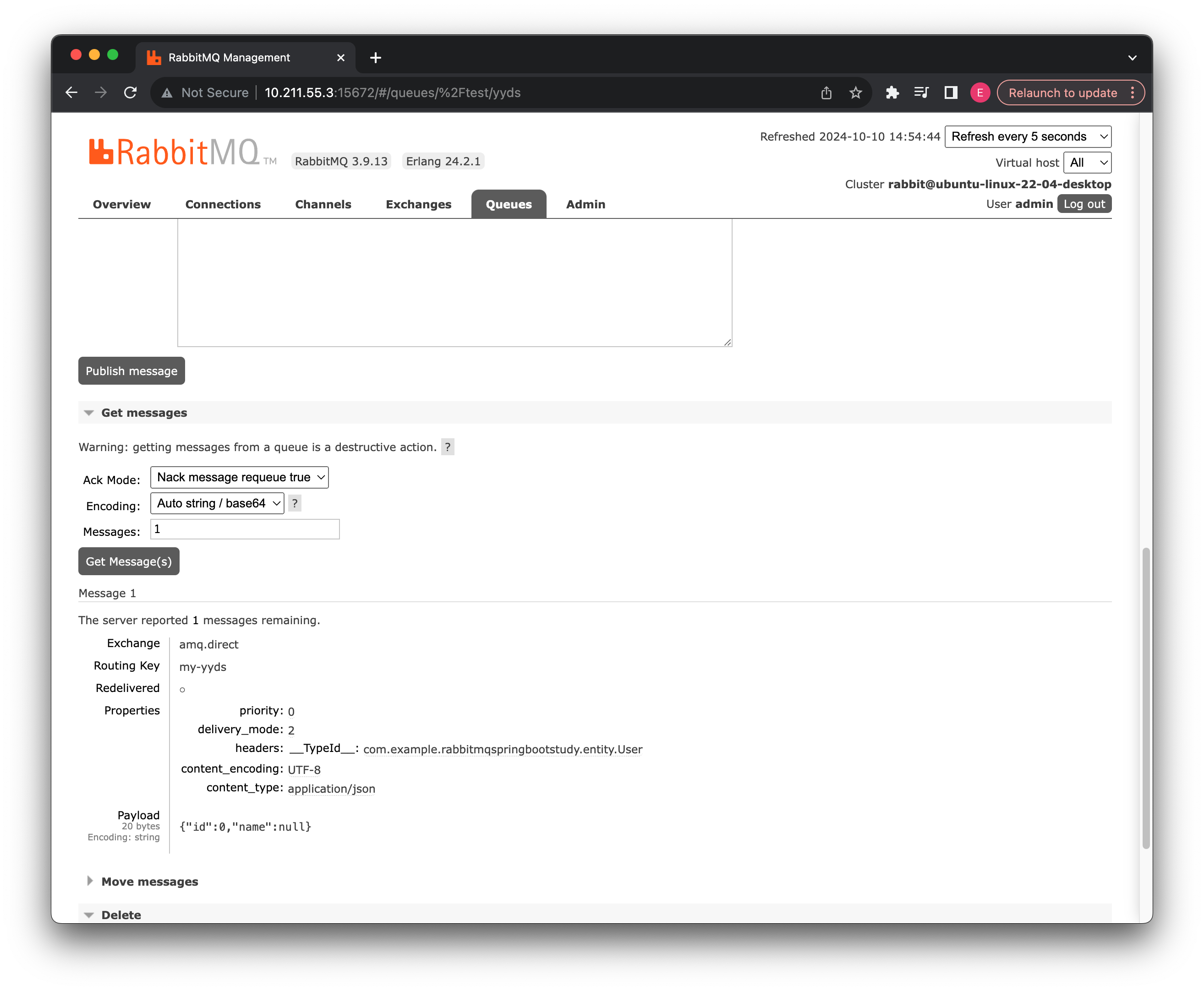Click help icon next to Encoding dropdown
The width and height of the screenshot is (1204, 991).
(x=294, y=503)
